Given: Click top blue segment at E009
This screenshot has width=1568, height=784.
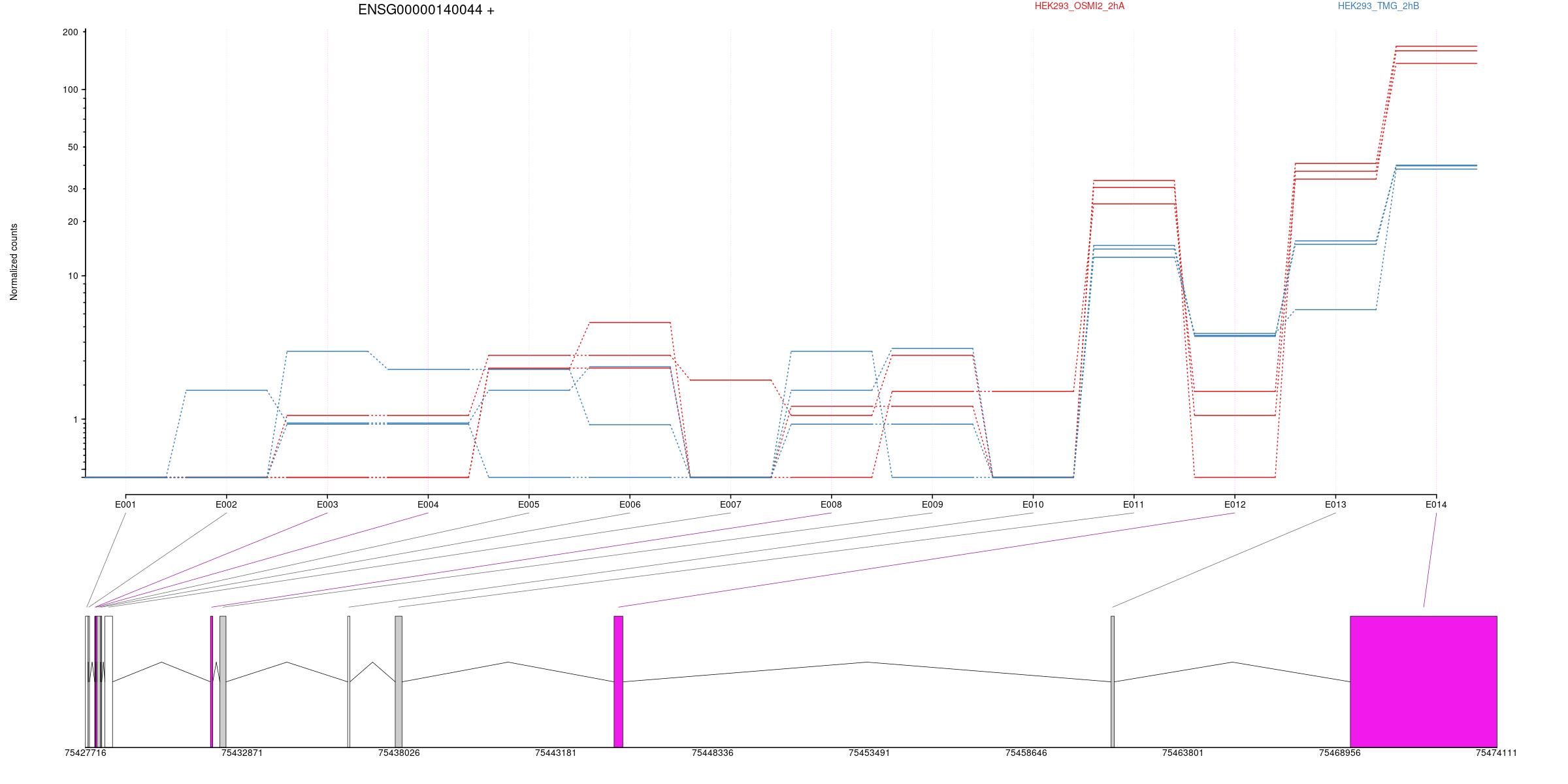Looking at the screenshot, I should pos(932,349).
